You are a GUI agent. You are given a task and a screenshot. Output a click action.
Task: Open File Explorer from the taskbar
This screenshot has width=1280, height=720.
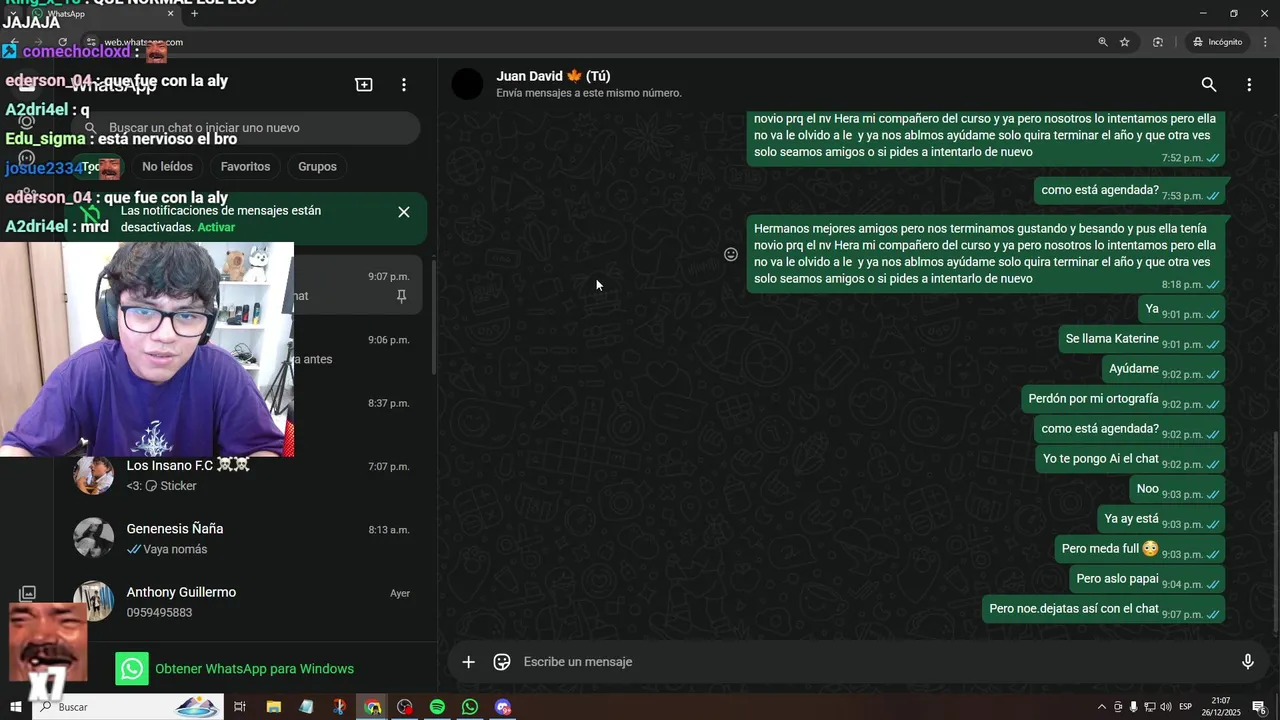click(274, 707)
